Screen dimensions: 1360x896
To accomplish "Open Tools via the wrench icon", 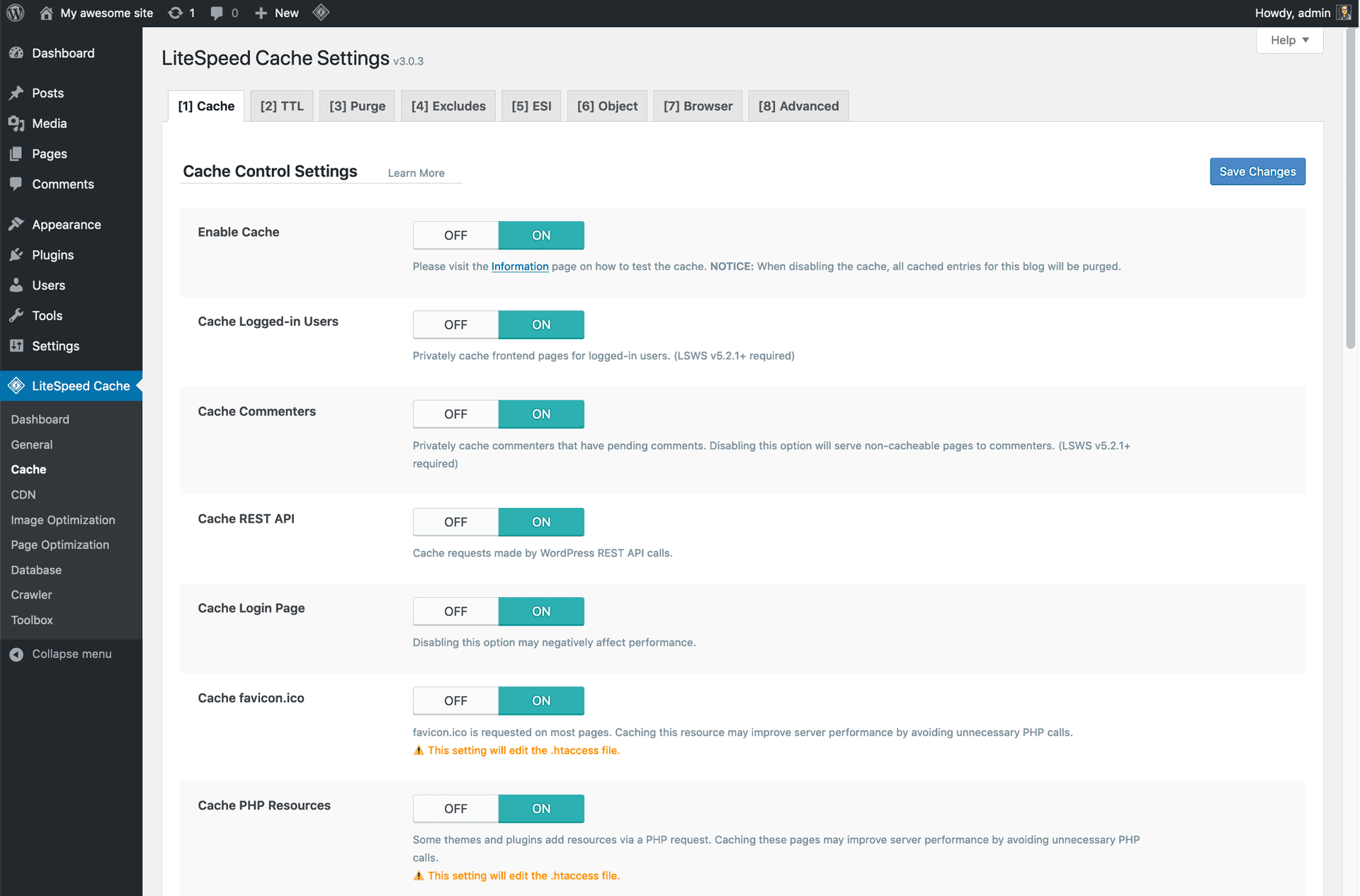I will 18,315.
